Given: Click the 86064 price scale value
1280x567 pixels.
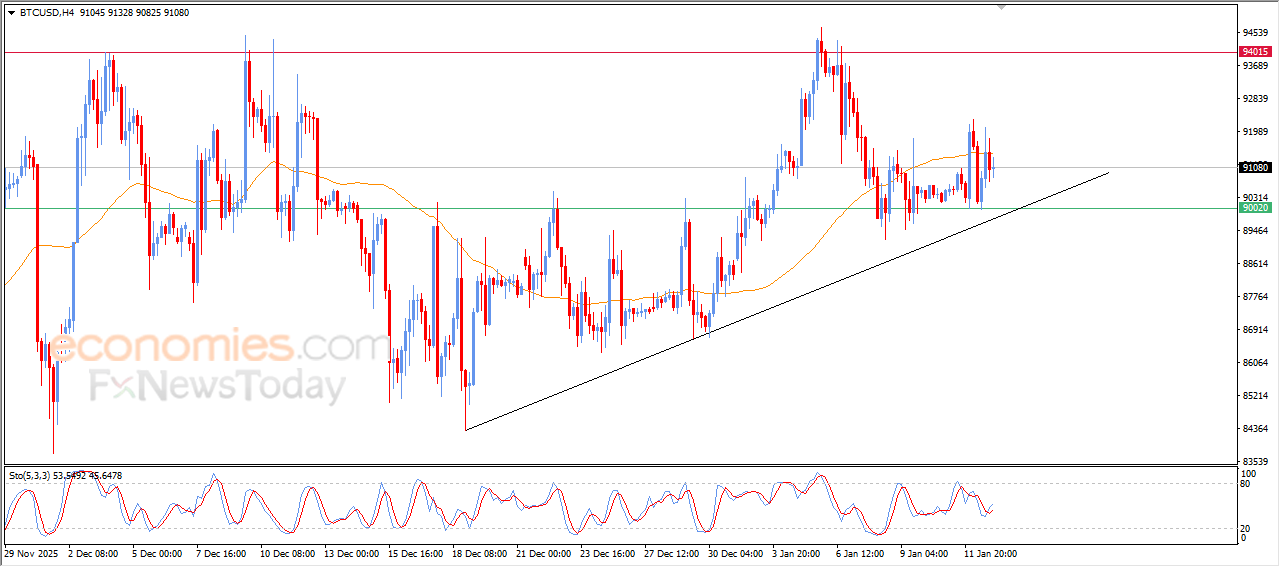Looking at the screenshot, I should tap(1255, 363).
